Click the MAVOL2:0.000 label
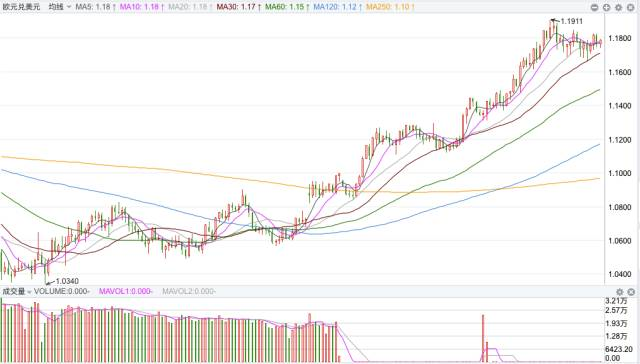 pos(189,291)
